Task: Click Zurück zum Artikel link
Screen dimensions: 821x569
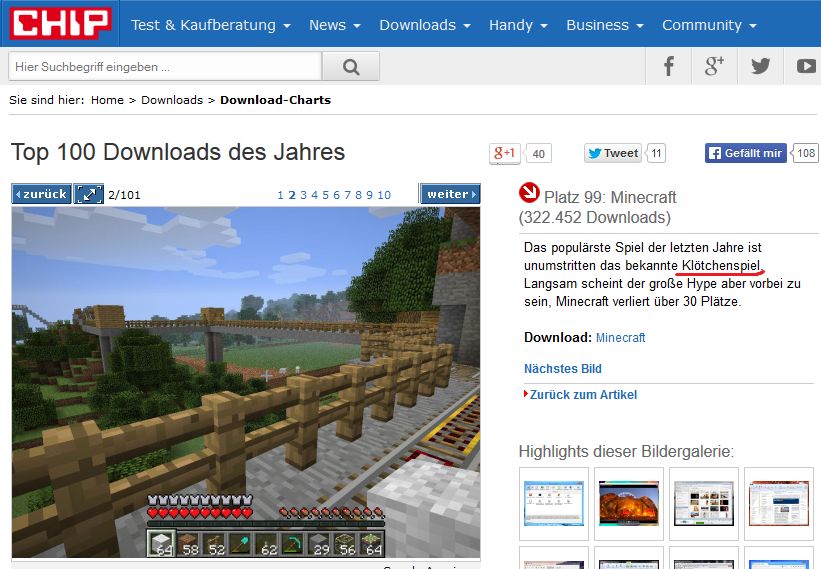Action: [x=583, y=395]
